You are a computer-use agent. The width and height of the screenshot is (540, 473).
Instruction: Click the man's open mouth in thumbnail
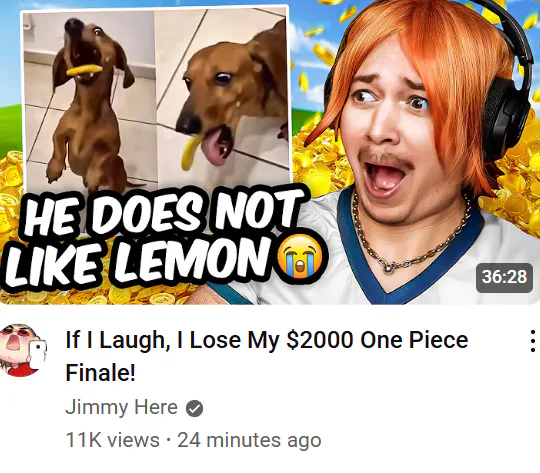pyautogui.click(x=386, y=177)
